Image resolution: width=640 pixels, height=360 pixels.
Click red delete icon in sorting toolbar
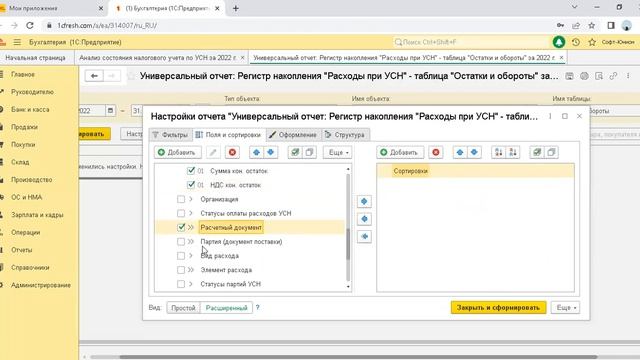(436, 152)
